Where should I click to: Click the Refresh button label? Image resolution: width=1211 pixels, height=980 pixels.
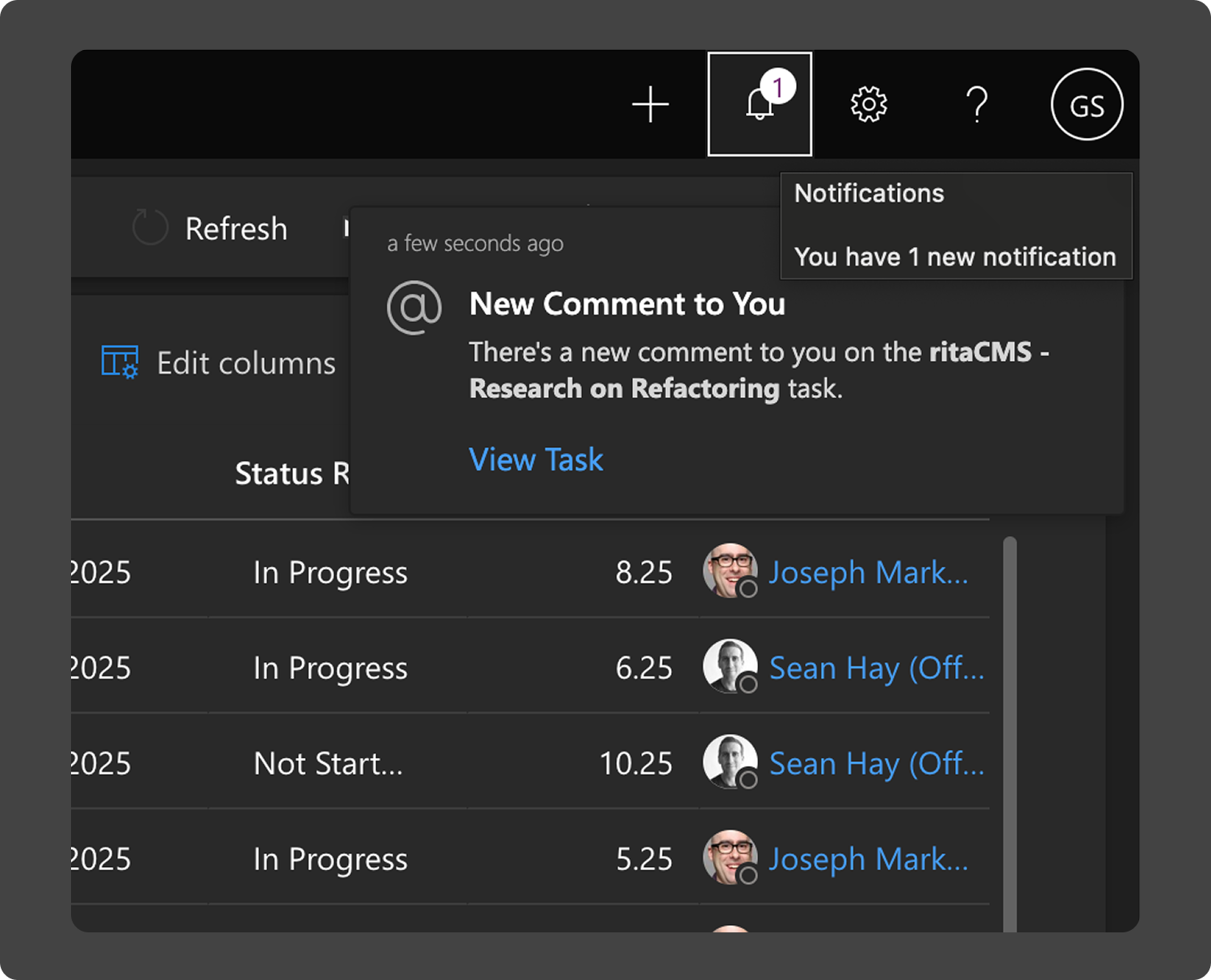coord(236,229)
